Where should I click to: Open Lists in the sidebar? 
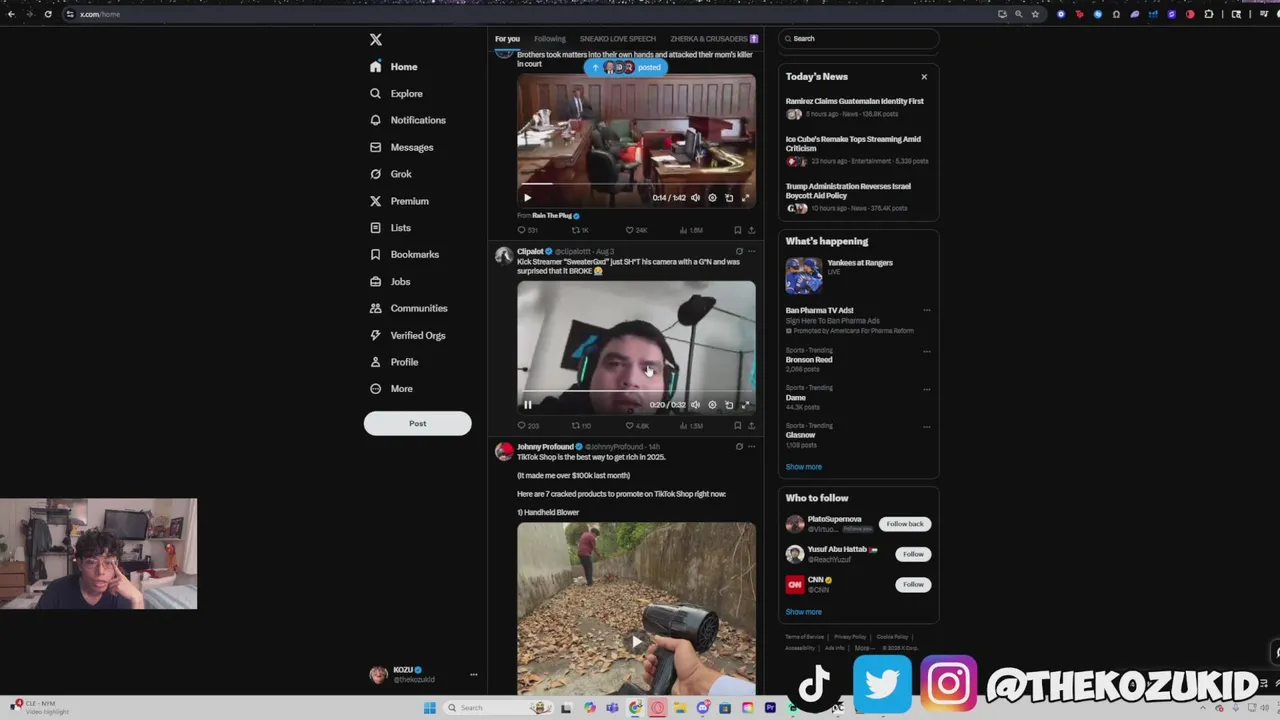[391, 228]
